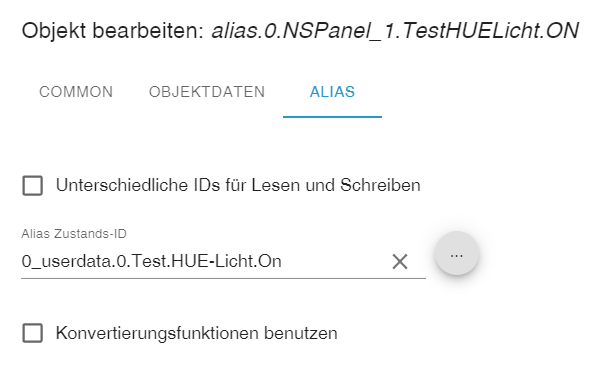Click the underline below the Alias Zustands-ID field
Viewport: 599px width, 390px height.
click(223, 278)
